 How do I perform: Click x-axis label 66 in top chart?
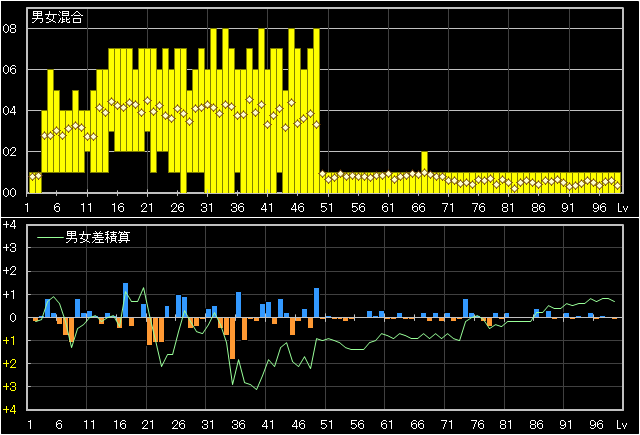click(x=418, y=208)
